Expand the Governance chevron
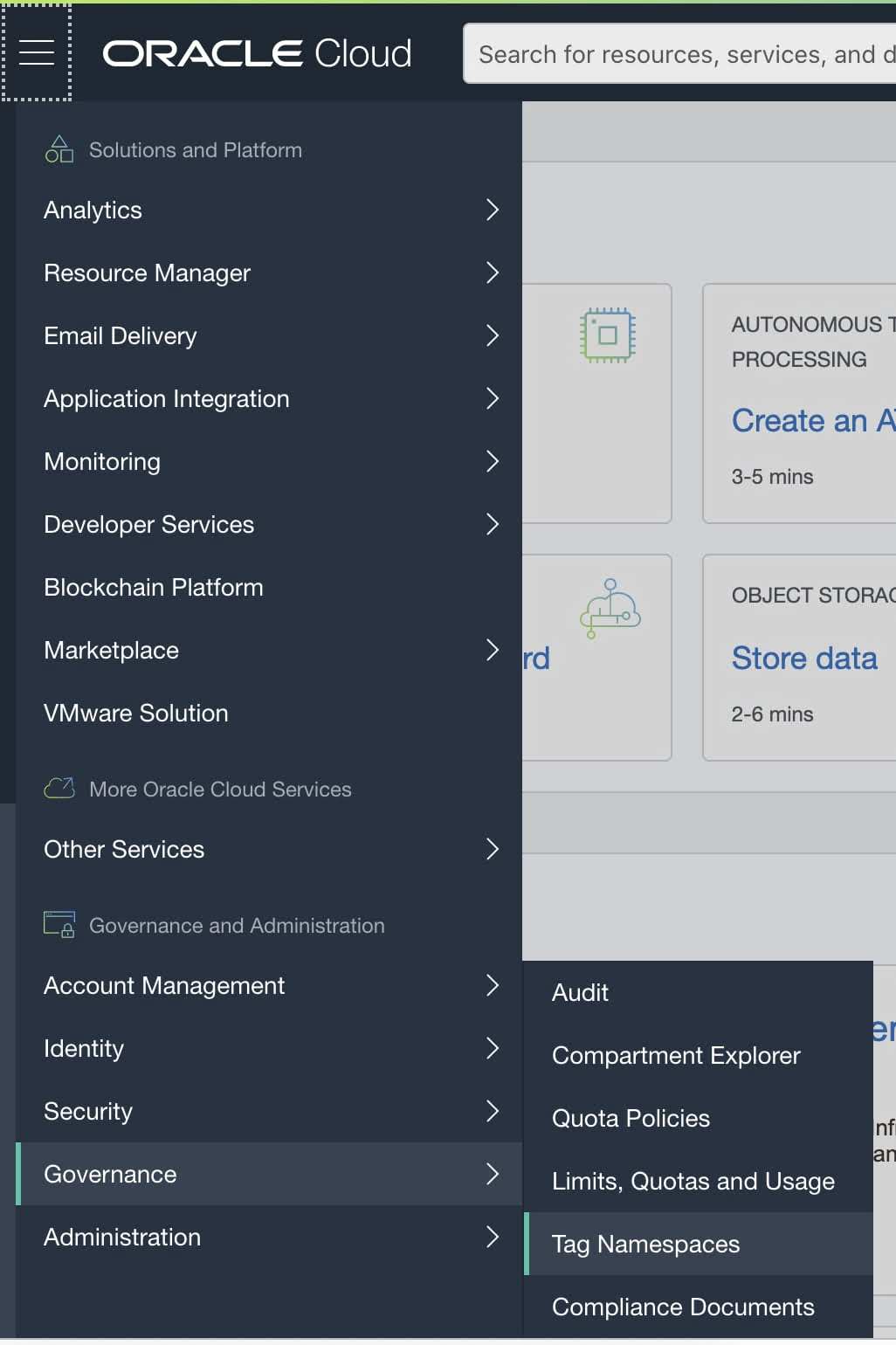 point(493,1174)
